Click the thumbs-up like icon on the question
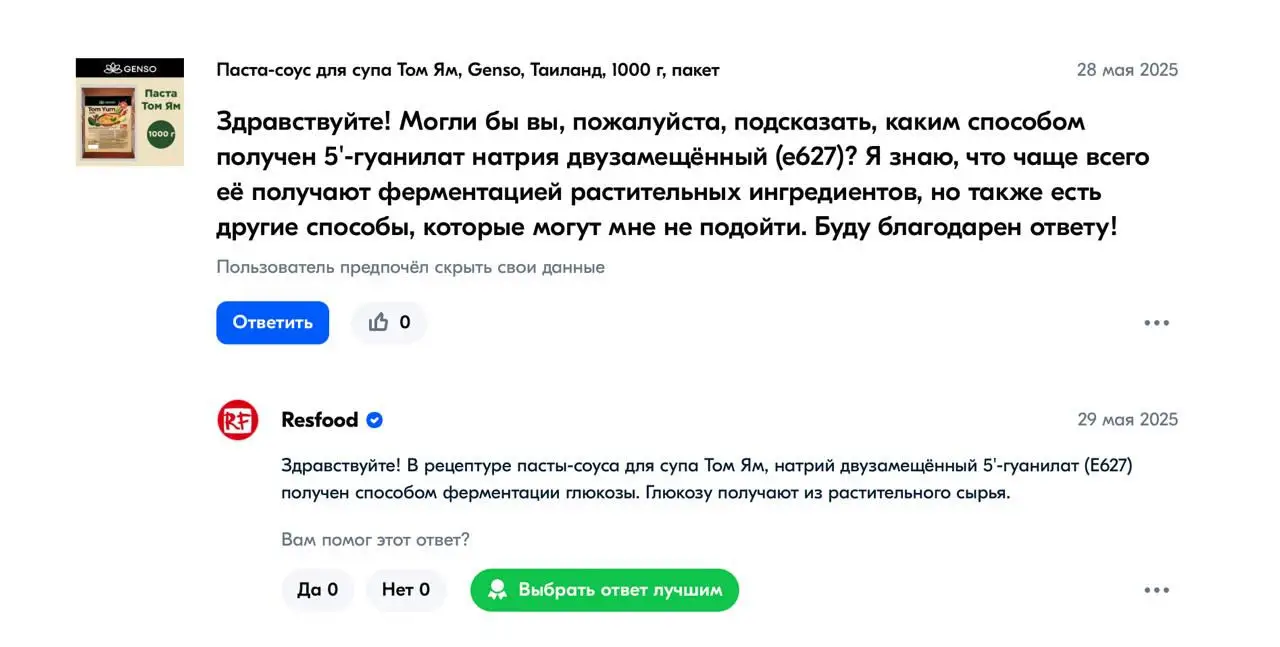This screenshot has width=1280, height=647. coord(379,322)
